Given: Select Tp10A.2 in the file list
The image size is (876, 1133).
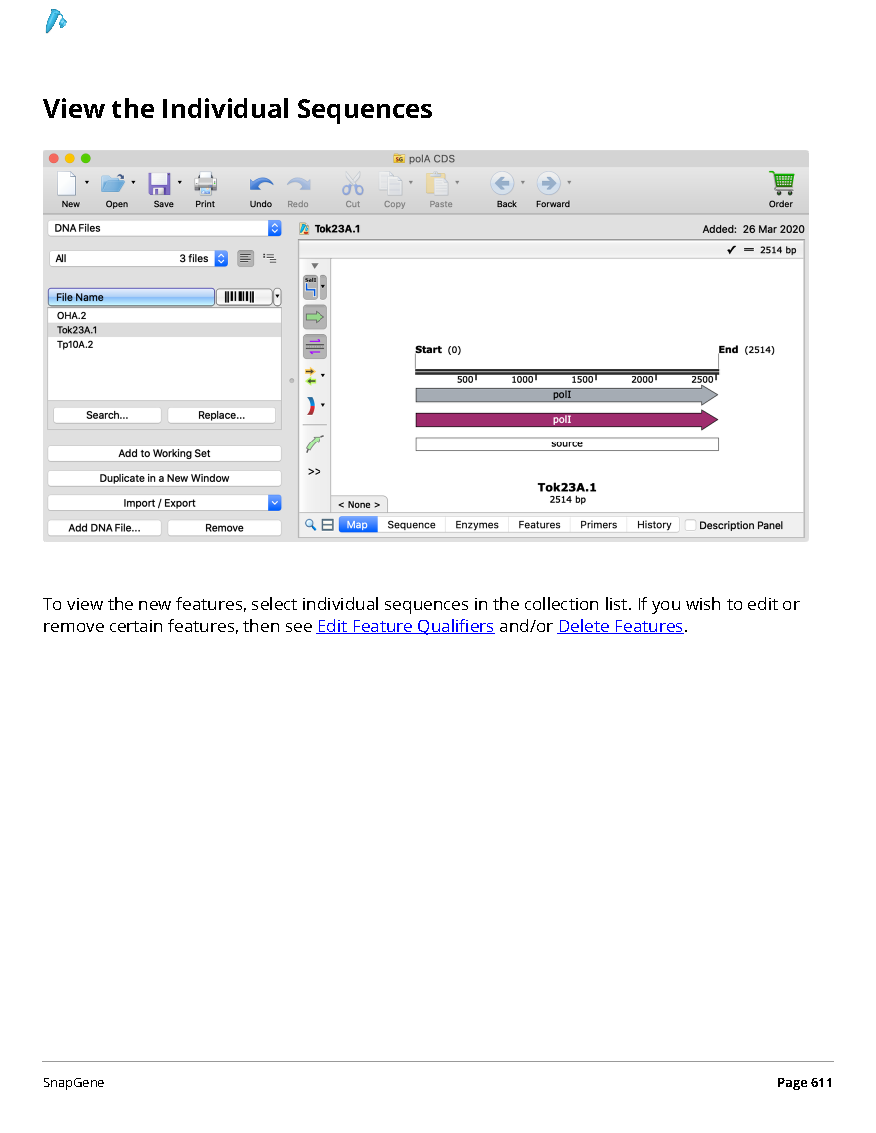Looking at the screenshot, I should 165,345.
